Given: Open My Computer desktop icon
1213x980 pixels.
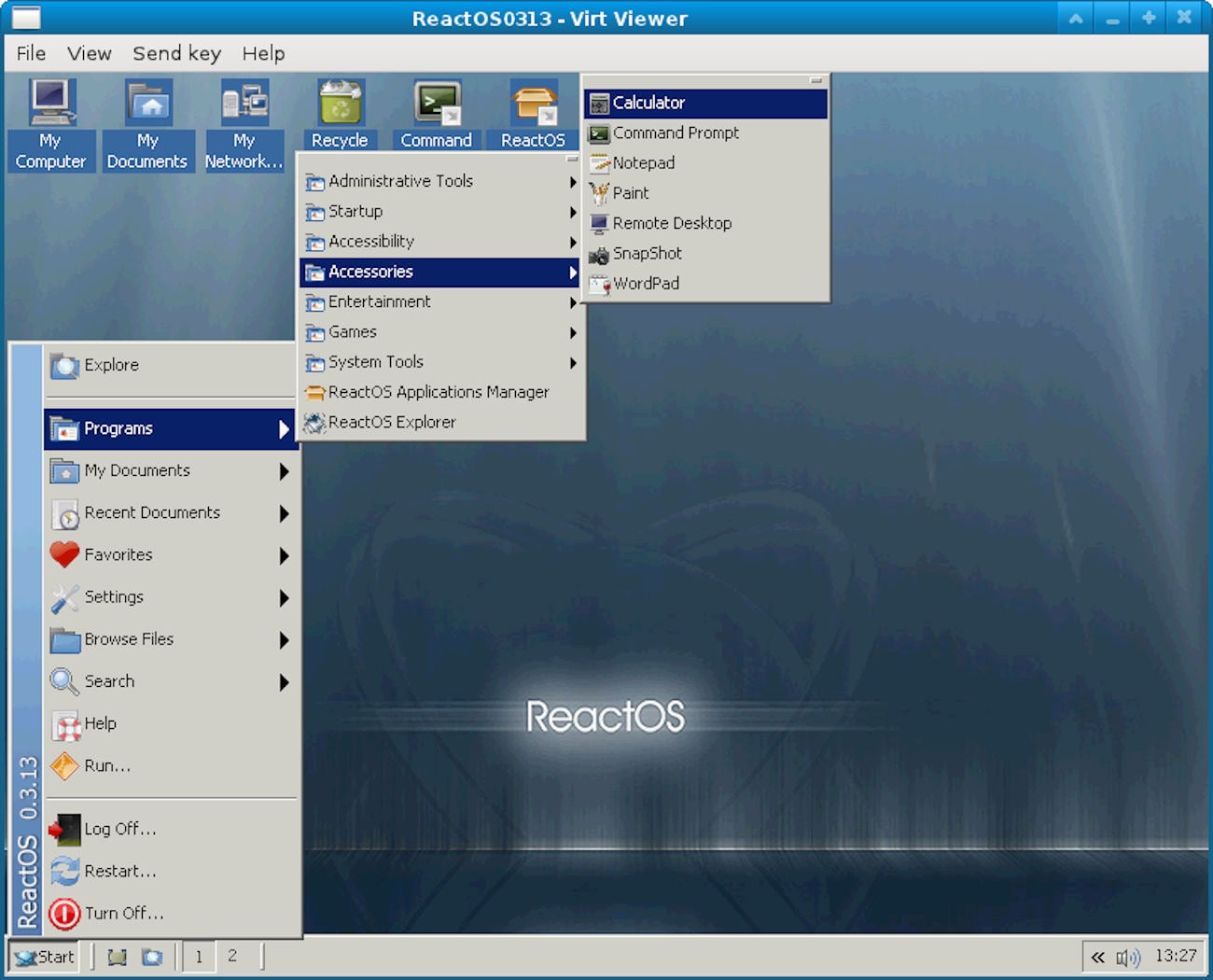Looking at the screenshot, I should 50,105.
